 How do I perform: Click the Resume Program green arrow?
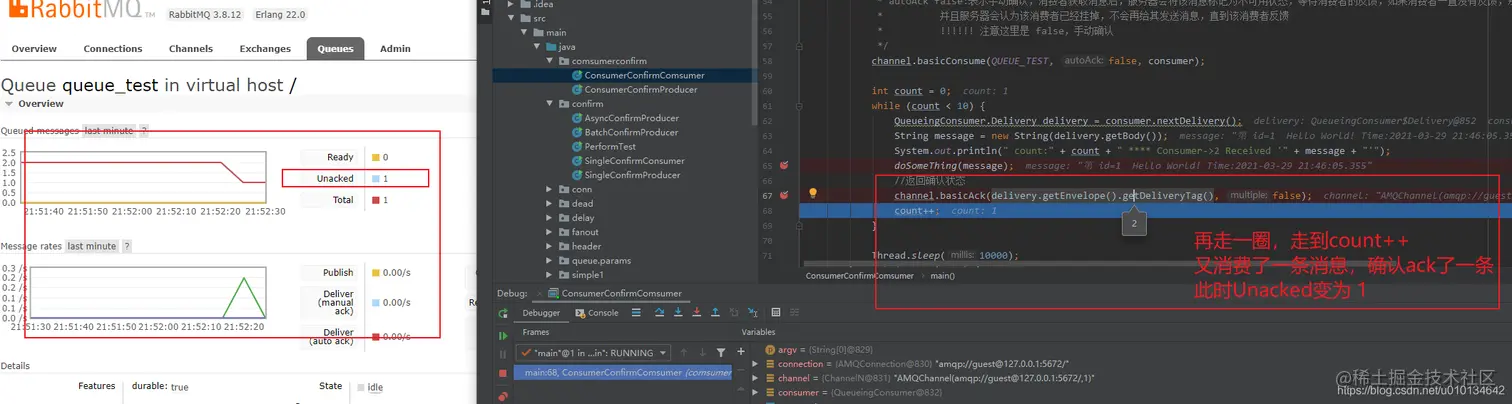503,336
